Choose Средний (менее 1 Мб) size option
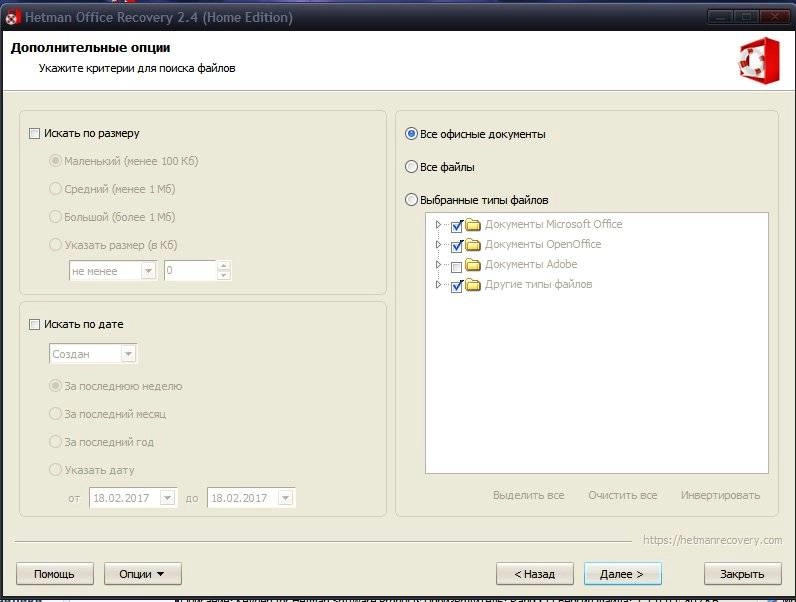796x602 pixels. tap(55, 189)
